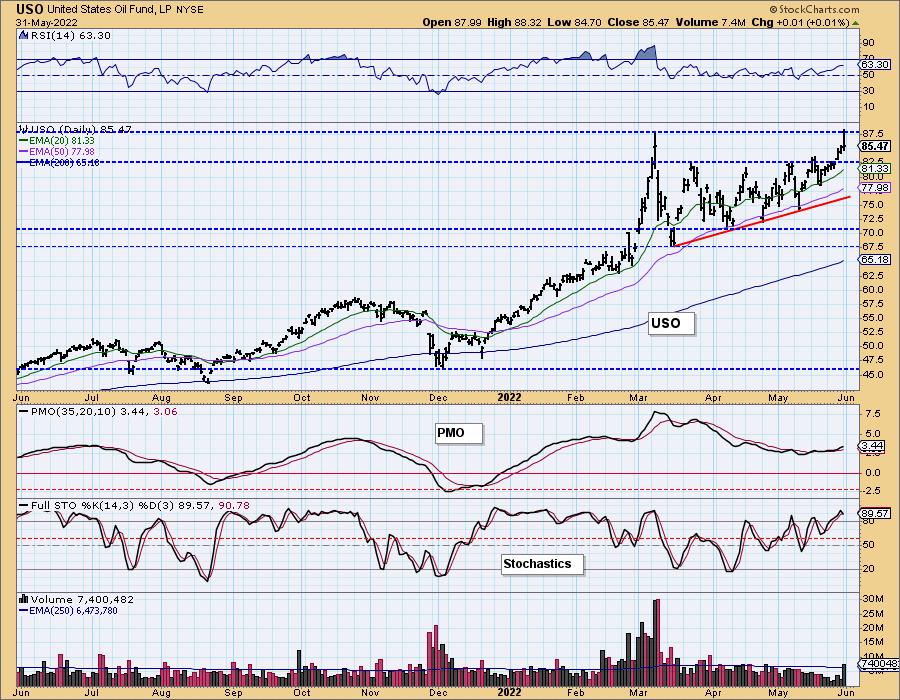Click the 77.98 EMA tag on price axis
Image resolution: width=900 pixels, height=700 pixels.
[875, 188]
